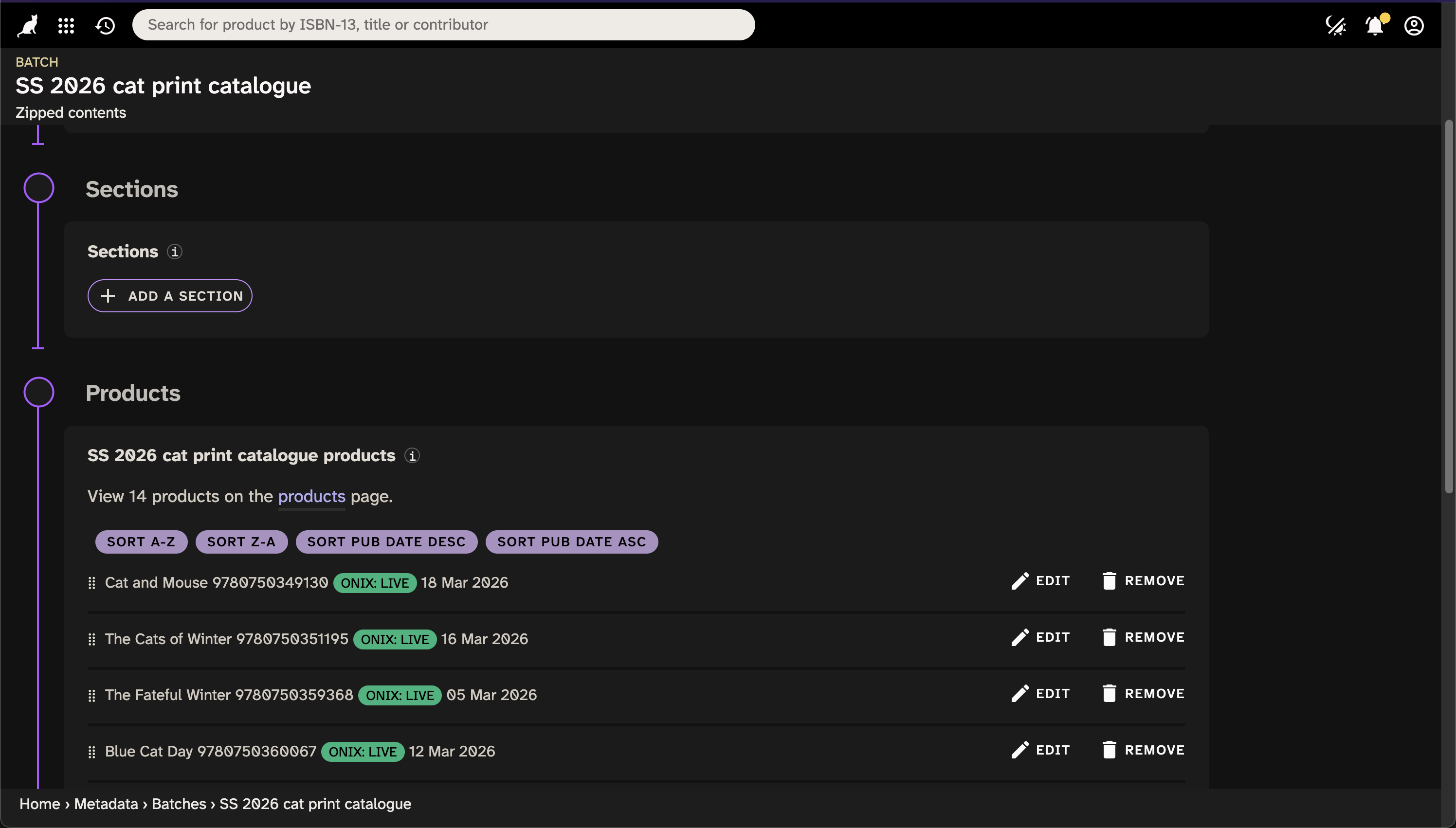View the catalogue products info tooltip
Screen dimensions: 1456x828
coord(412,455)
